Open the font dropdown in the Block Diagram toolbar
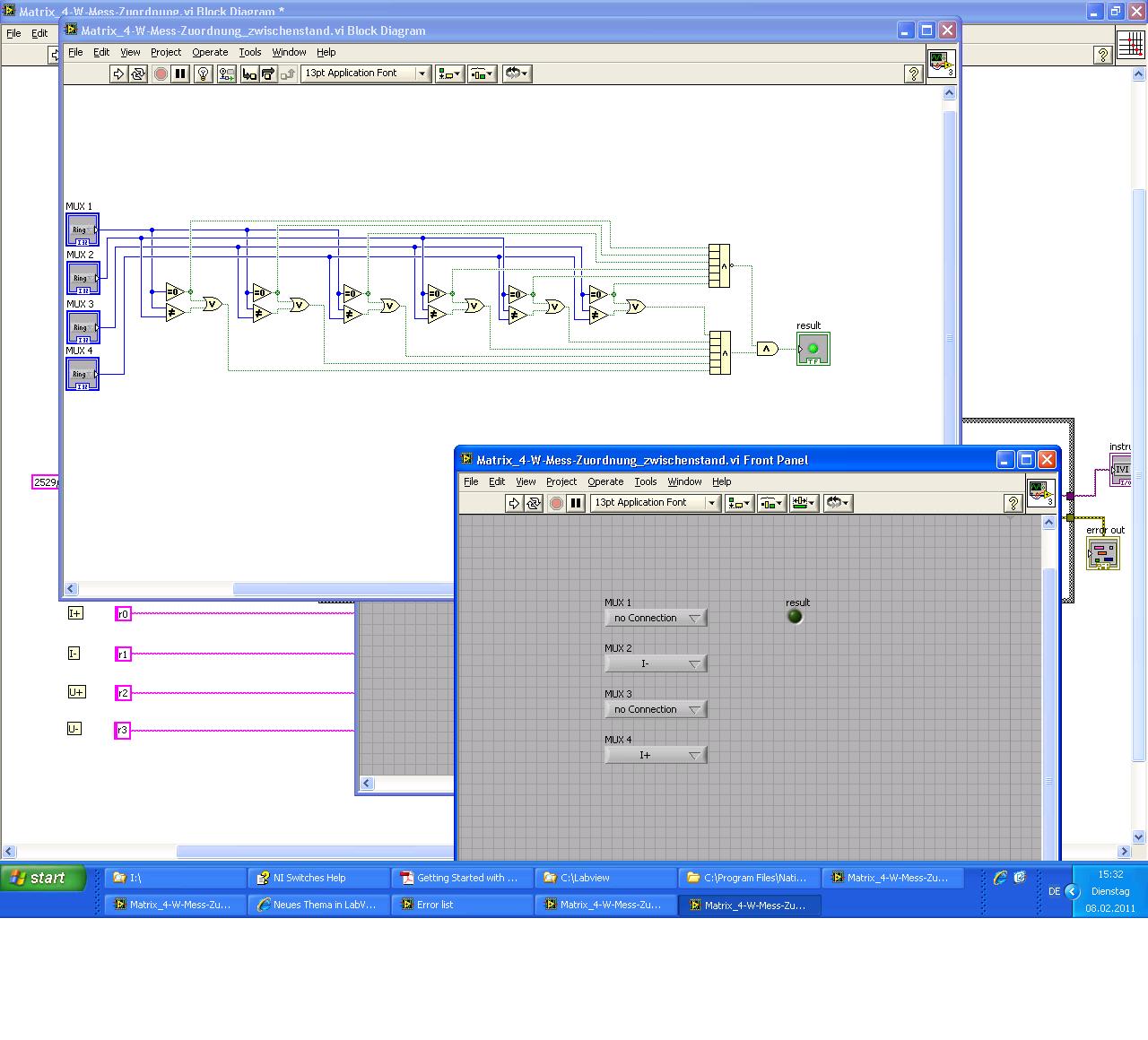 click(366, 74)
